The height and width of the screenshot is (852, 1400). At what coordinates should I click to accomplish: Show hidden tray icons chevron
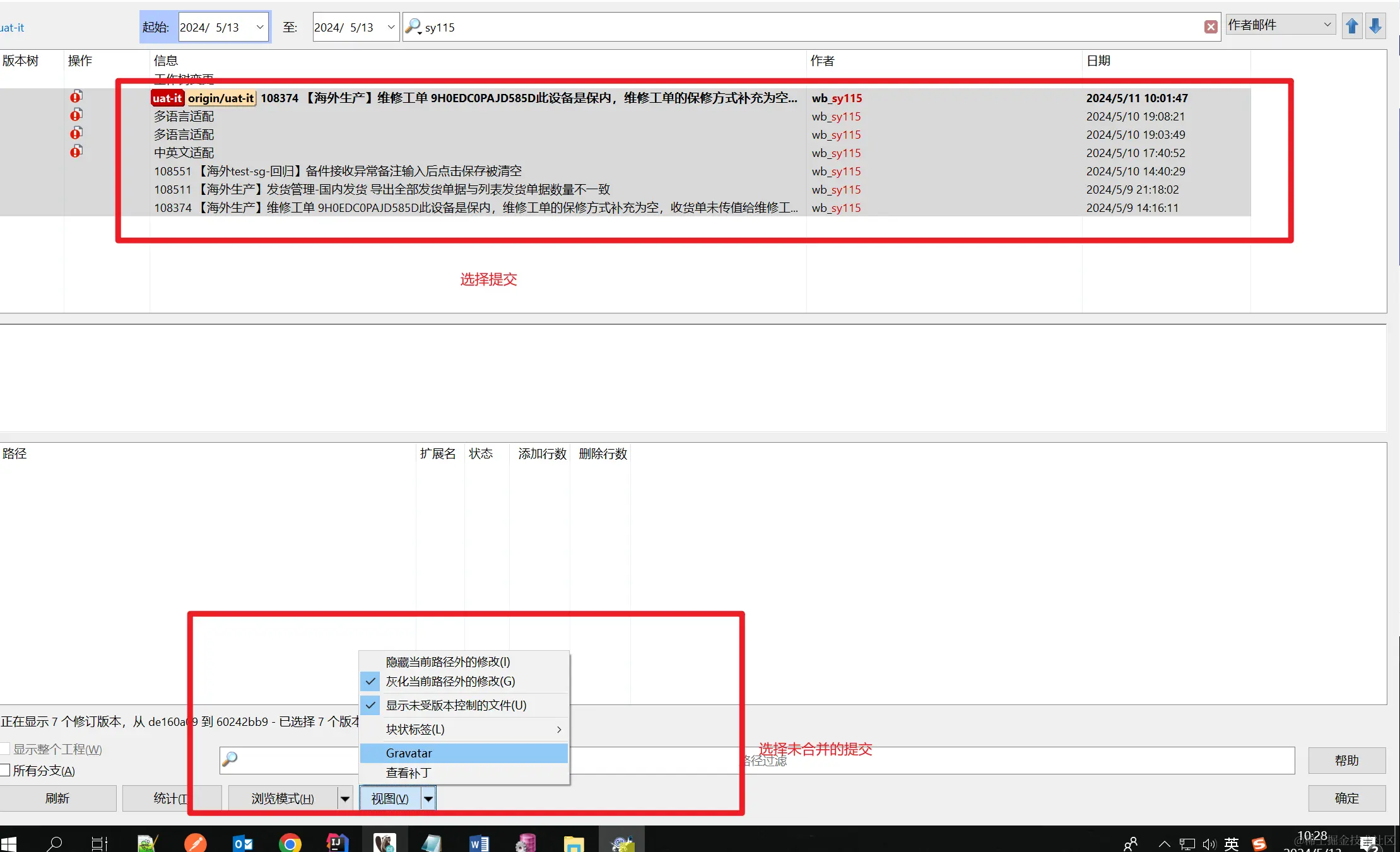coord(1165,844)
